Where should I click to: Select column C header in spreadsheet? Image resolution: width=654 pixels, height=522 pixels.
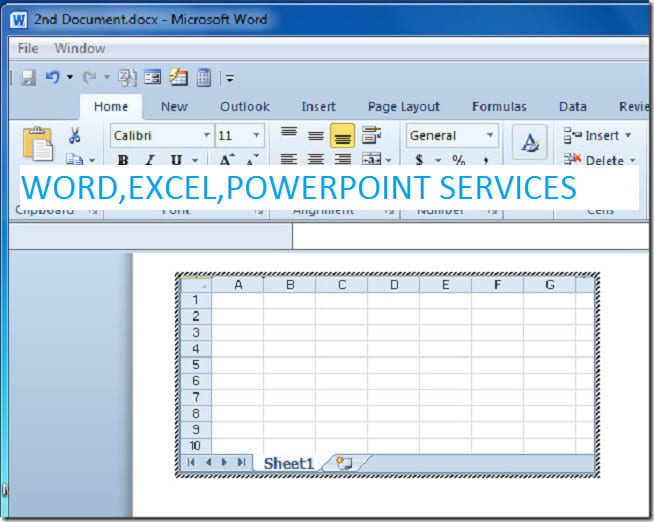click(x=341, y=285)
